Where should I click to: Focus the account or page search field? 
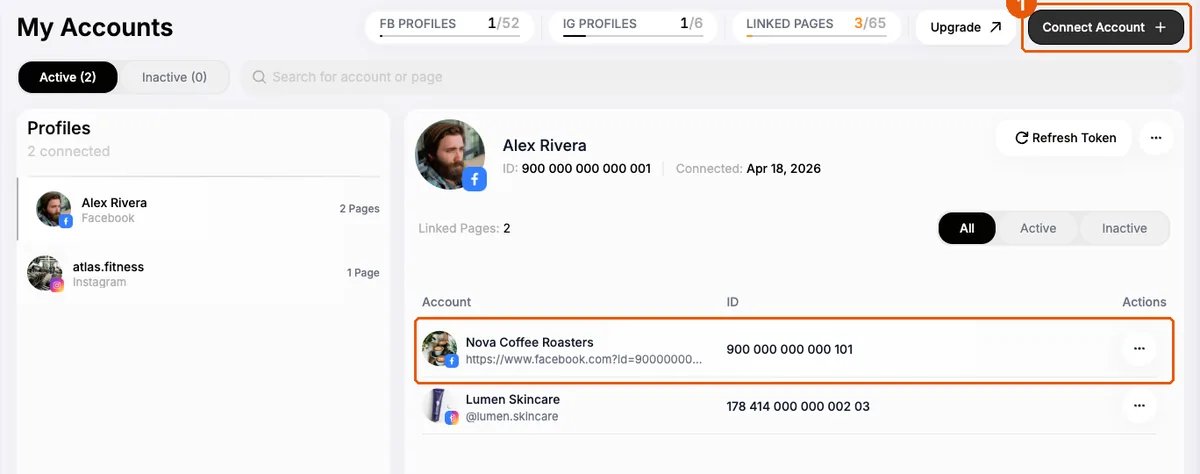pos(712,77)
